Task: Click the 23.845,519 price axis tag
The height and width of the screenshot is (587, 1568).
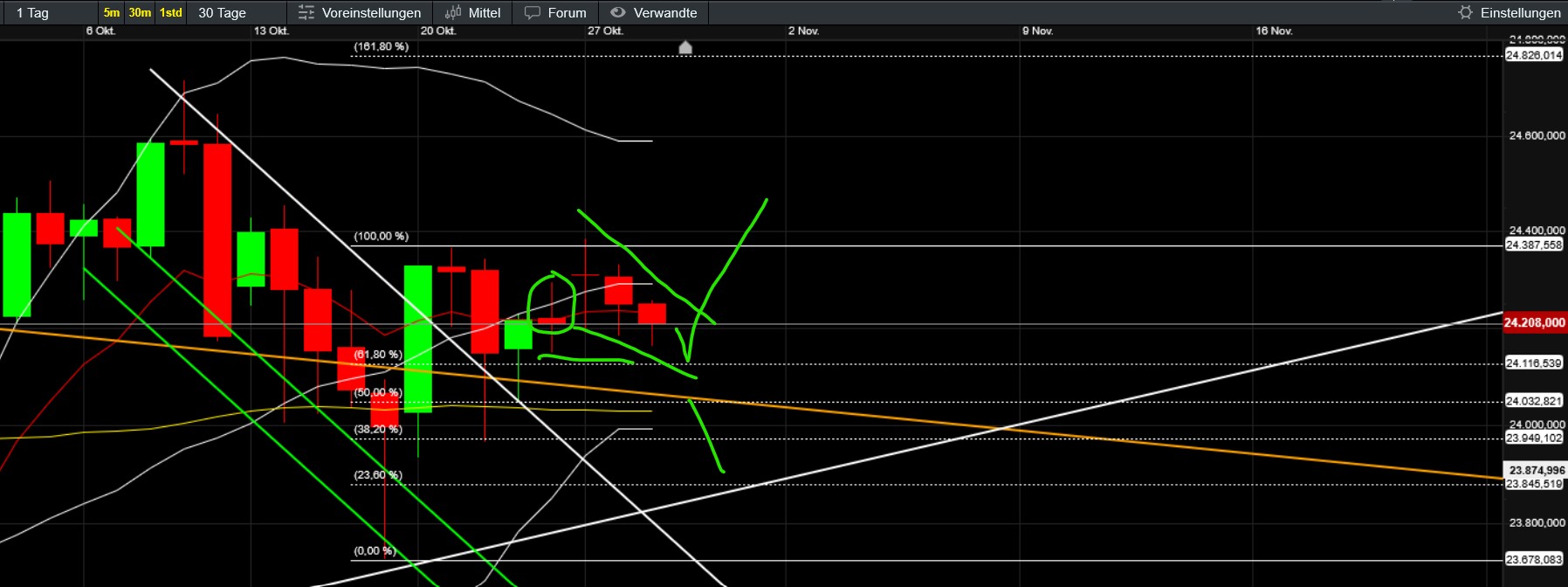Action: [1534, 484]
